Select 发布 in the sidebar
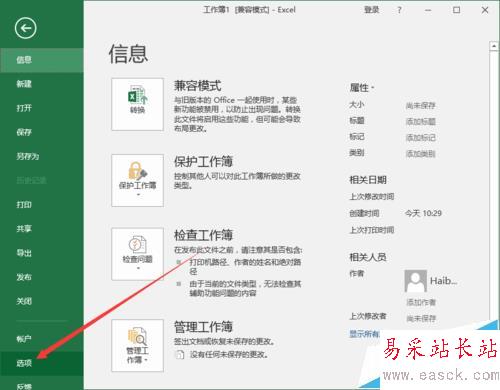The width and height of the screenshot is (500, 390). [x=42, y=277]
